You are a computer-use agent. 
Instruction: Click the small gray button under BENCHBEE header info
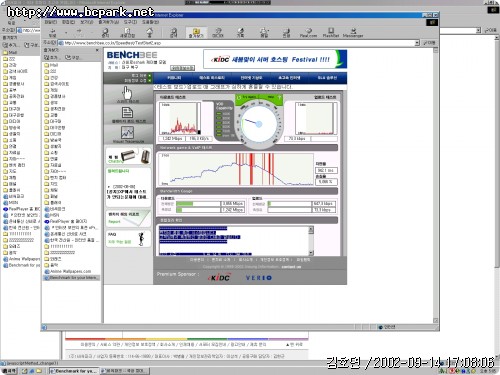coord(182,68)
